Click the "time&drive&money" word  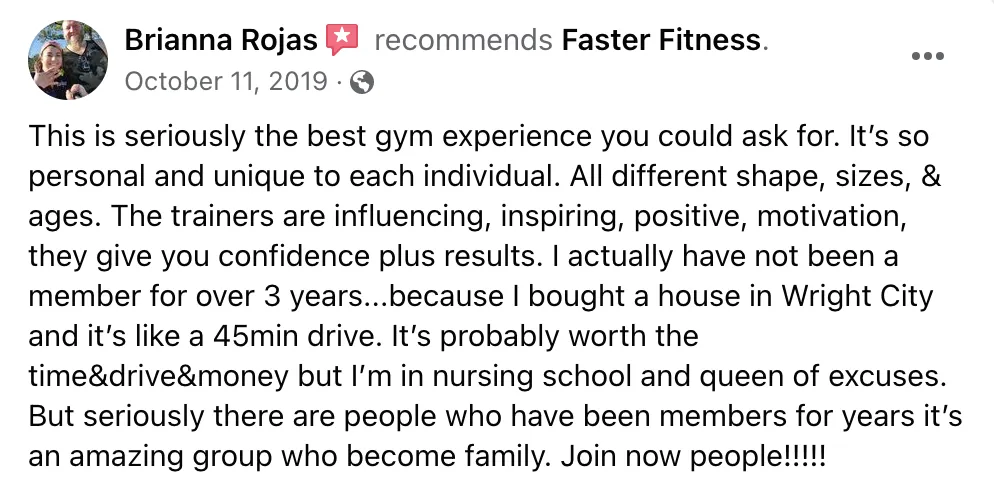coord(158,376)
